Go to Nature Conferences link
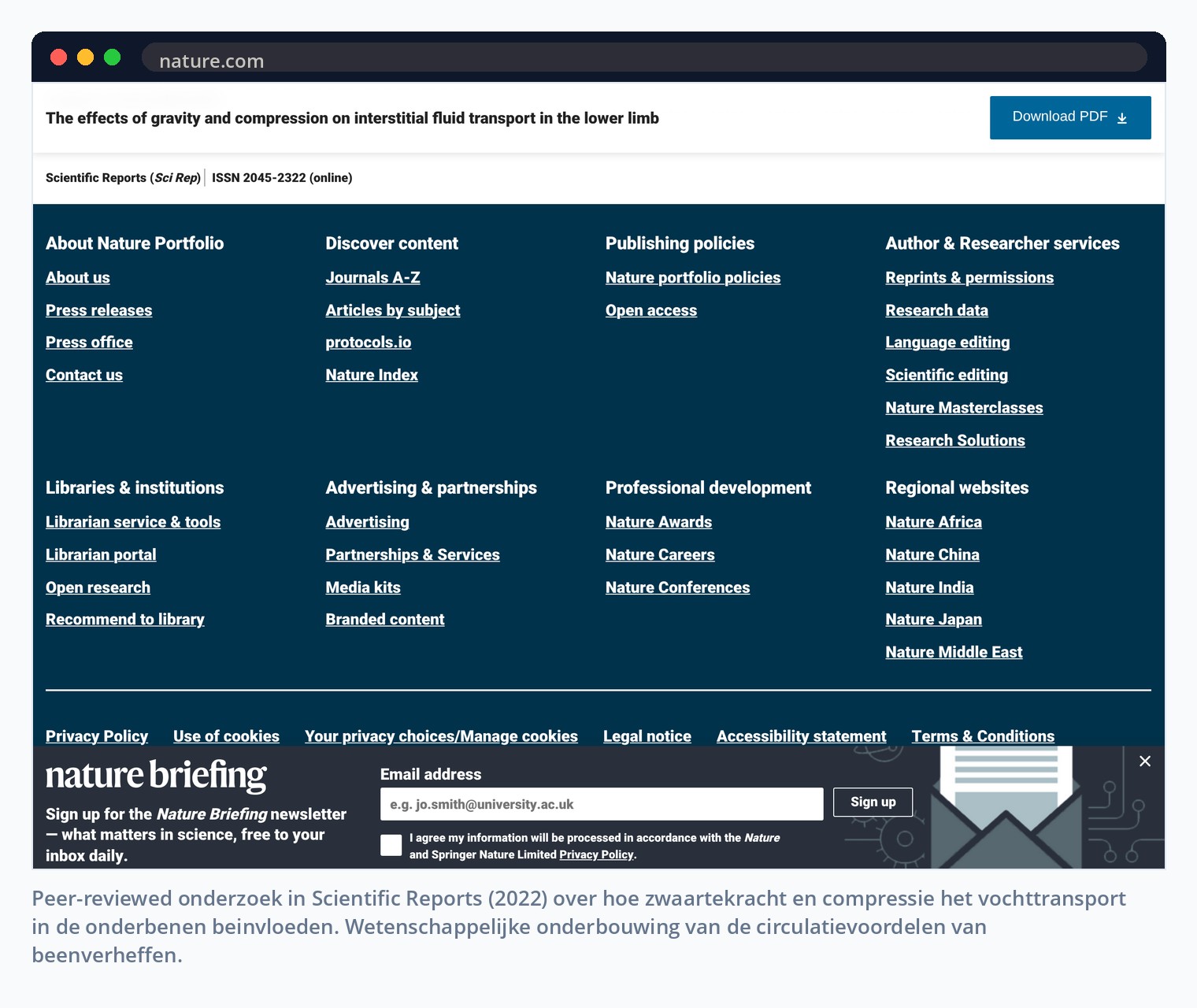Image resolution: width=1197 pixels, height=1008 pixels. (x=678, y=587)
